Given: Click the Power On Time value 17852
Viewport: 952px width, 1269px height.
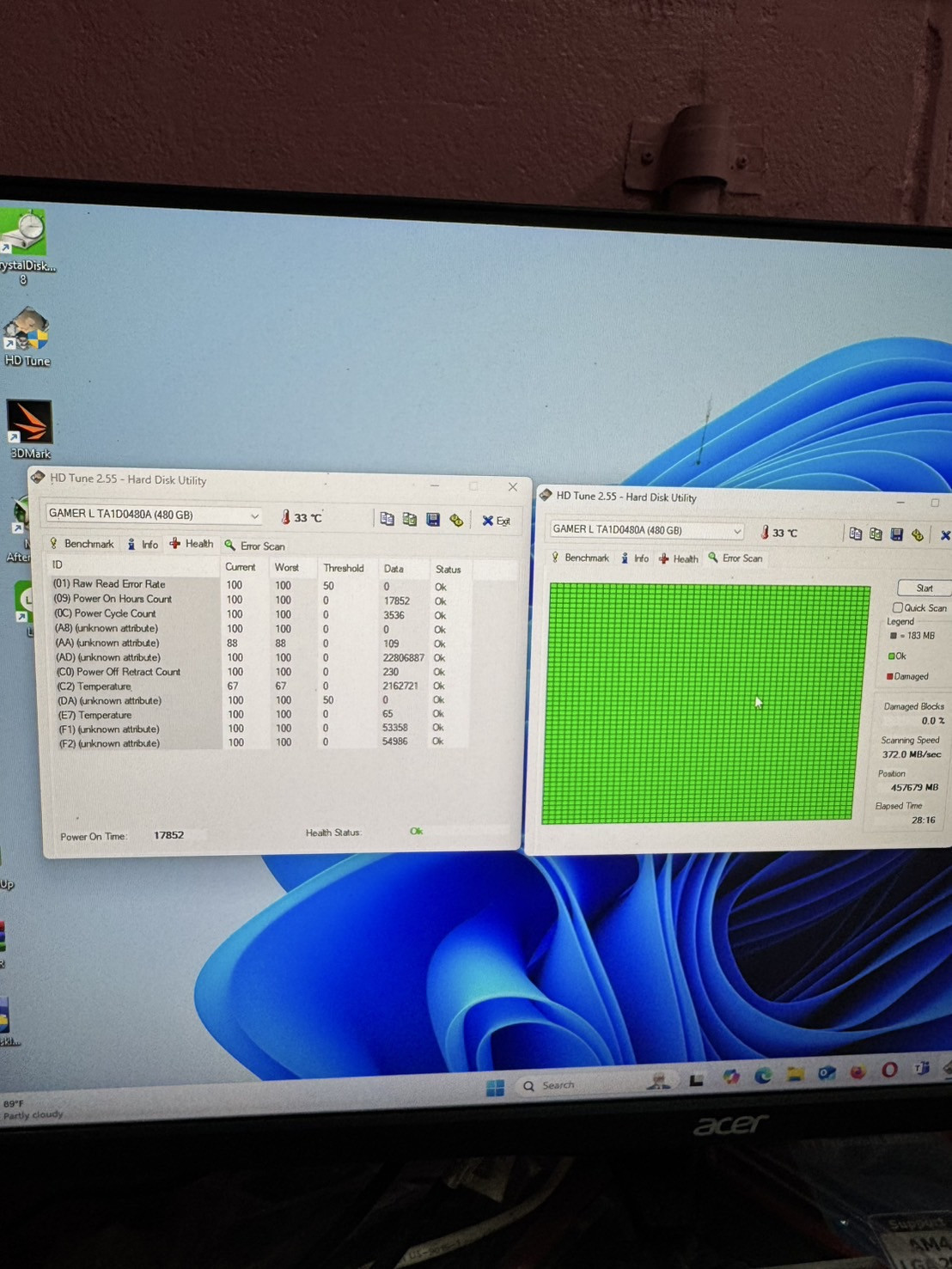Looking at the screenshot, I should tap(168, 835).
